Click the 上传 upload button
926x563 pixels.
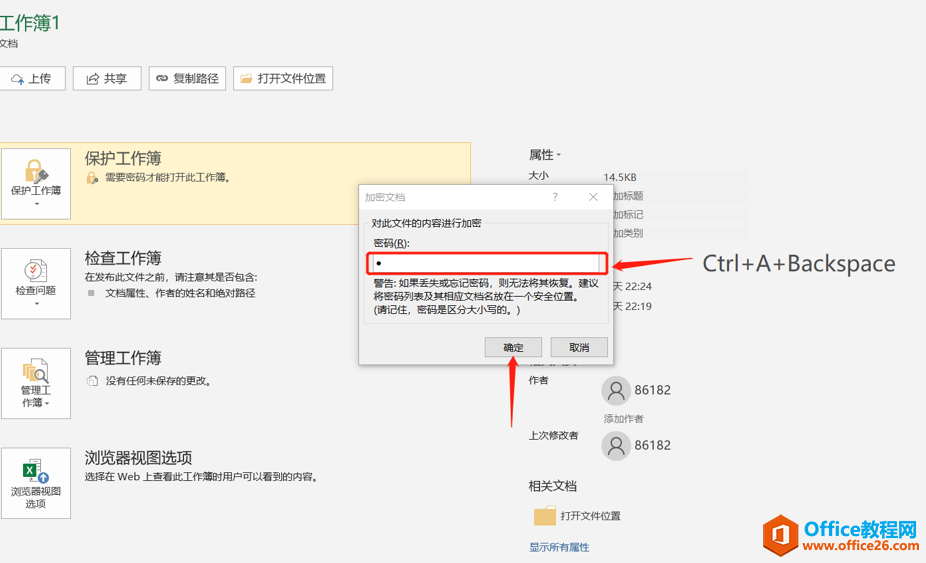(32, 79)
